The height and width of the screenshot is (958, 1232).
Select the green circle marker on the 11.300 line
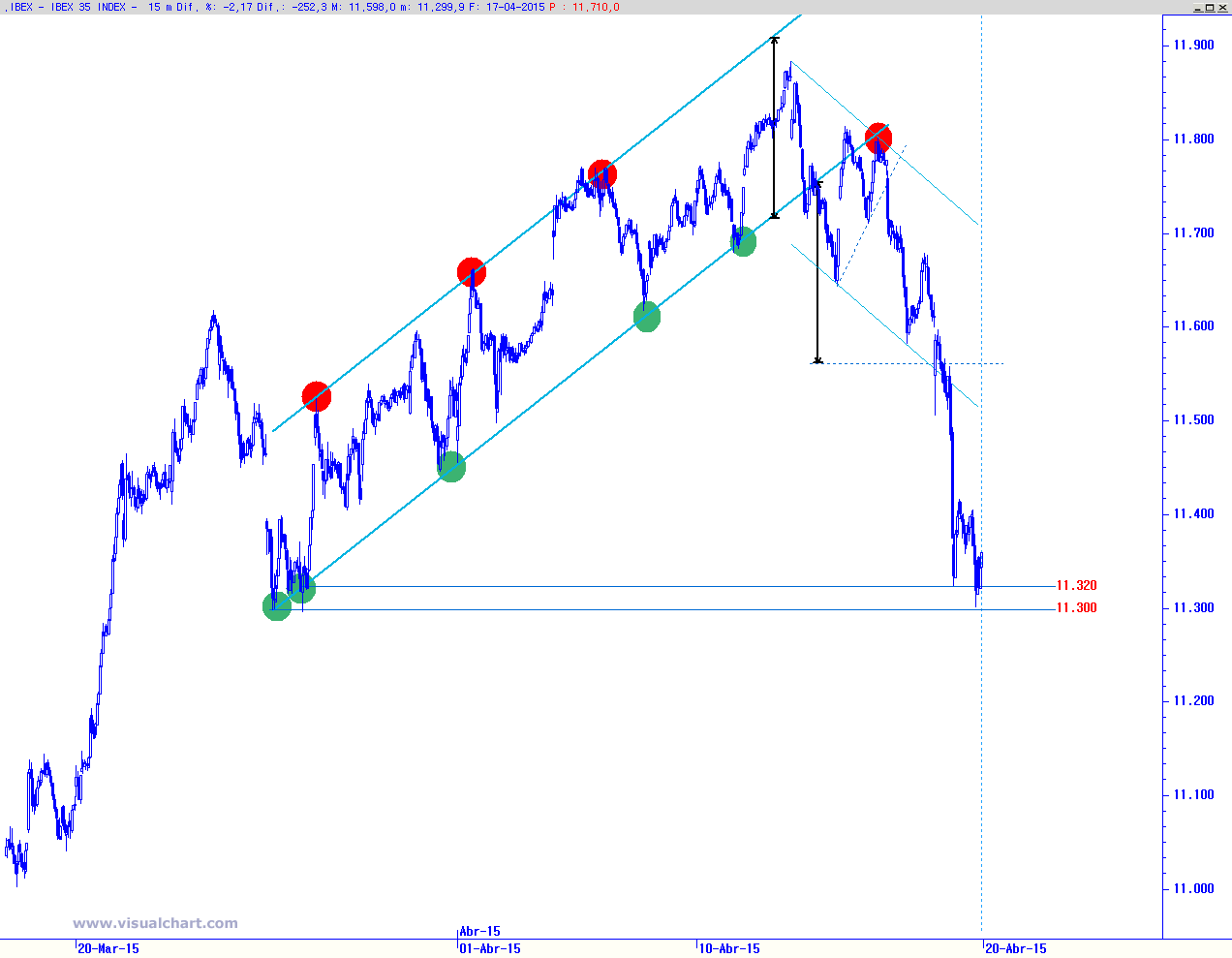[x=277, y=606]
